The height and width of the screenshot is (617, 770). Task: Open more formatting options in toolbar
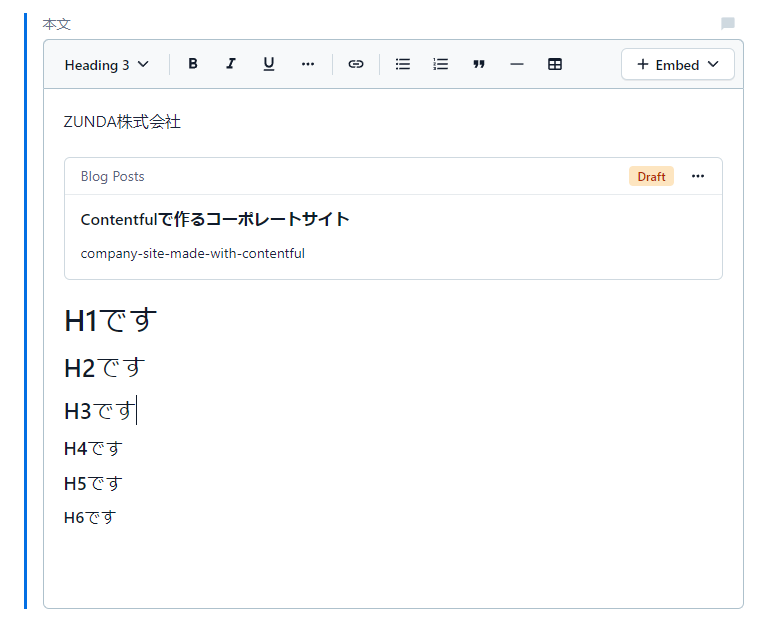click(308, 64)
